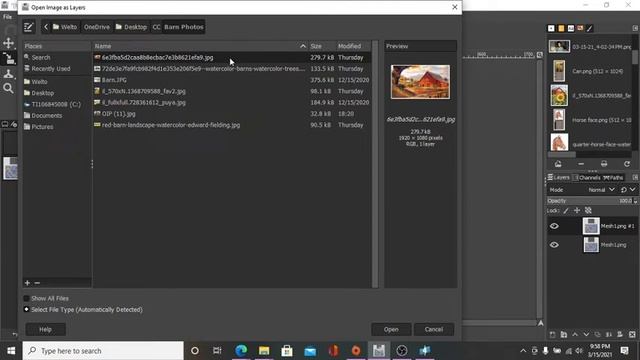The width and height of the screenshot is (640, 360).
Task: Open the File menu in GIMP
Action: (x=7, y=17)
